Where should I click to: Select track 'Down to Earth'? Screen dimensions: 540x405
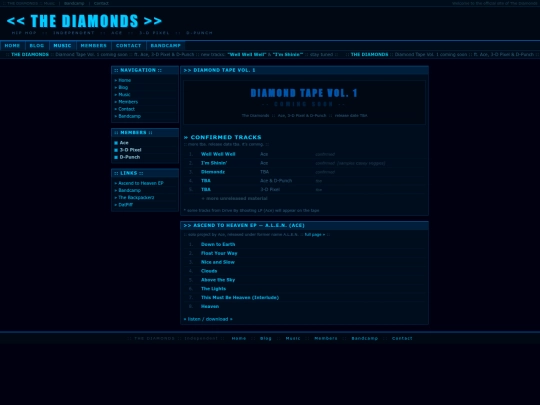click(x=218, y=245)
